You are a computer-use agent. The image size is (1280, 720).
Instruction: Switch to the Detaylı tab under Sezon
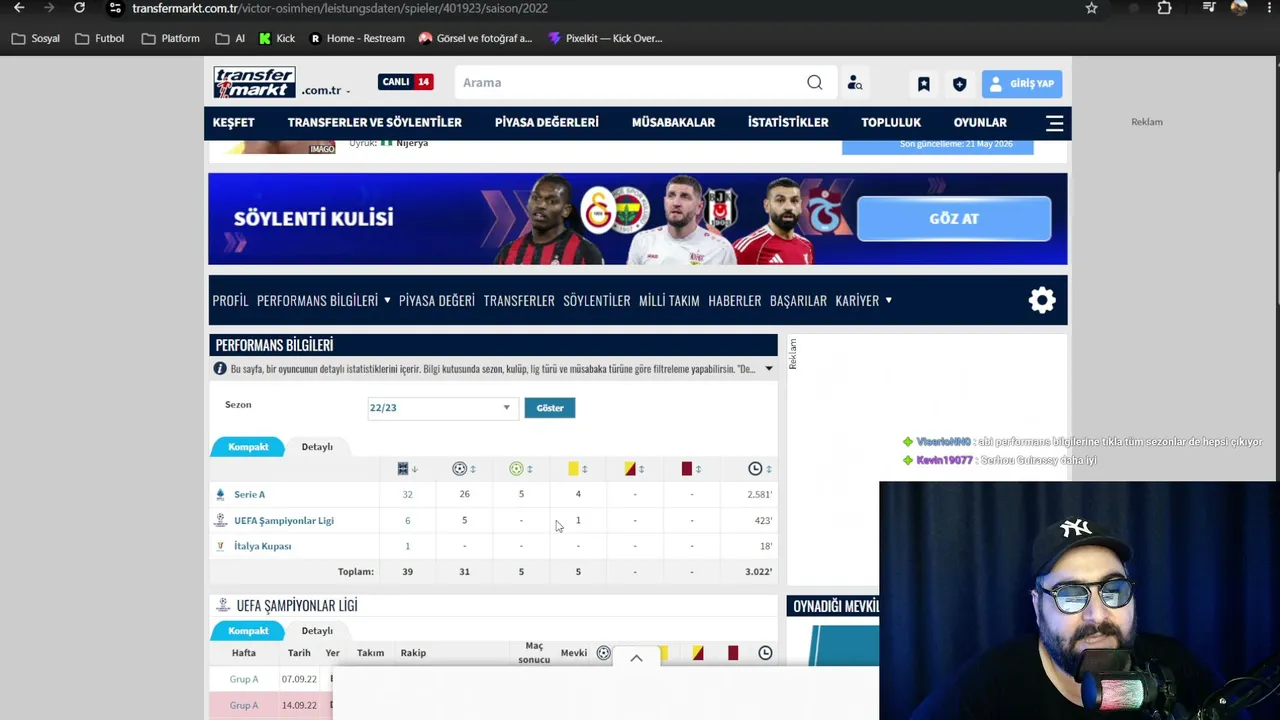317,447
